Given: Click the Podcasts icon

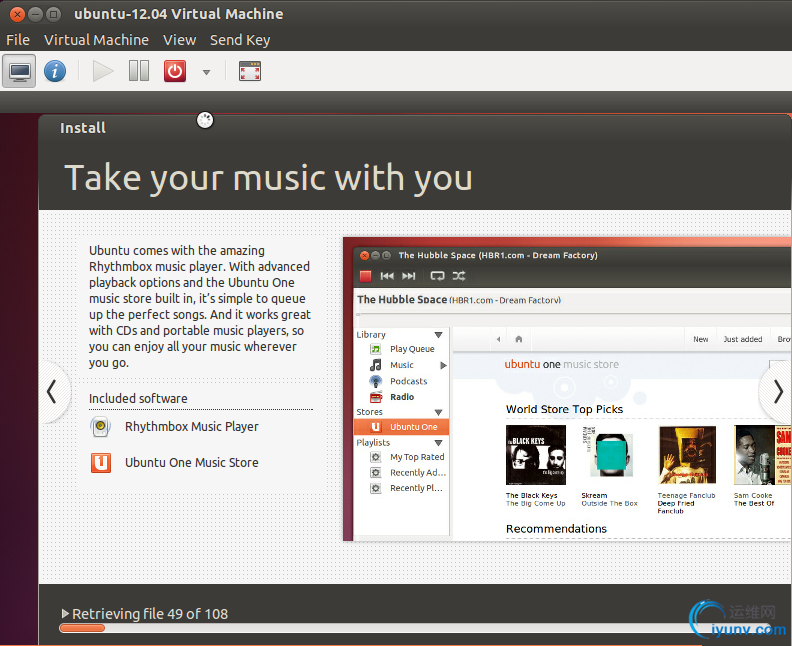Looking at the screenshot, I should pyautogui.click(x=376, y=381).
